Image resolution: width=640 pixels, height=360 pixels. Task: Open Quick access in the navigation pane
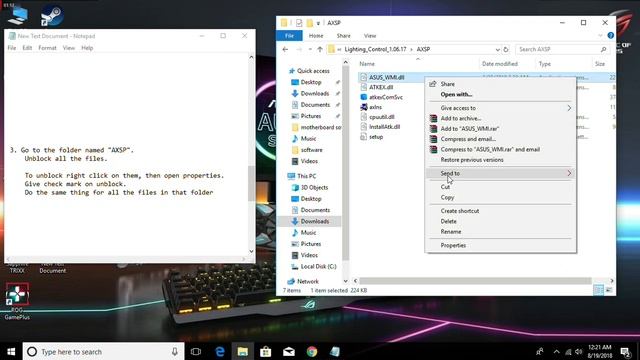[x=313, y=71]
